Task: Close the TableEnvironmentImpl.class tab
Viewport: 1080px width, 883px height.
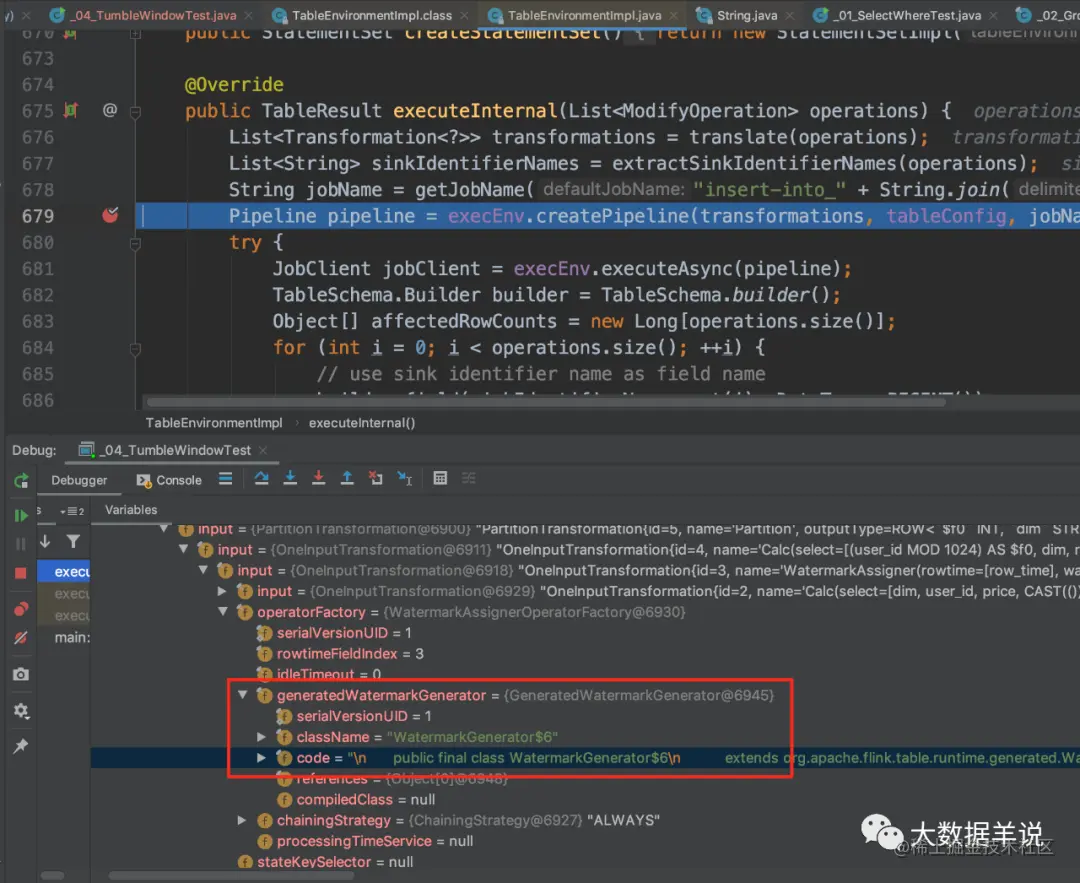Action: pyautogui.click(x=464, y=15)
